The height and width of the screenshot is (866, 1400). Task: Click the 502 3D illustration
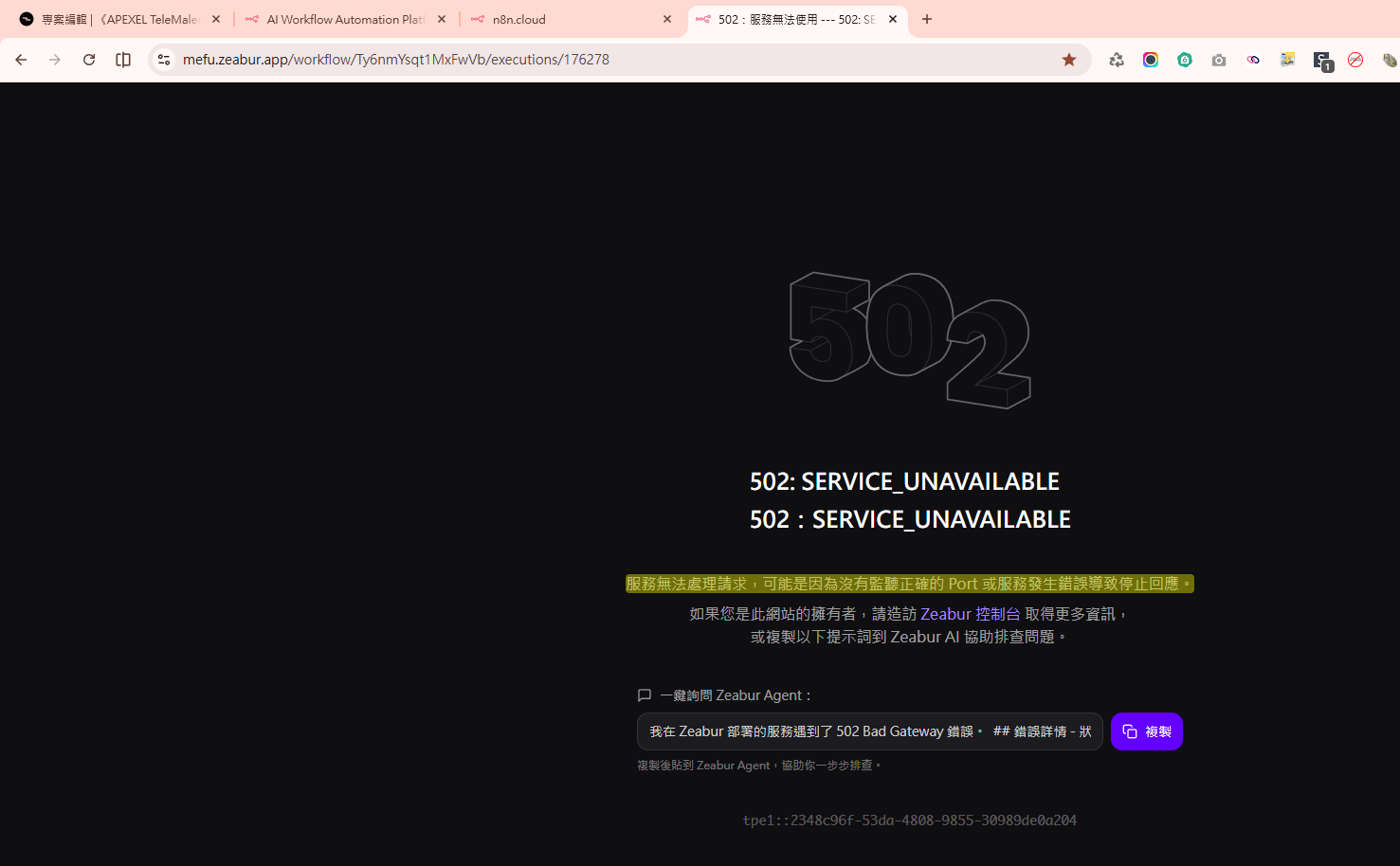pos(910,340)
